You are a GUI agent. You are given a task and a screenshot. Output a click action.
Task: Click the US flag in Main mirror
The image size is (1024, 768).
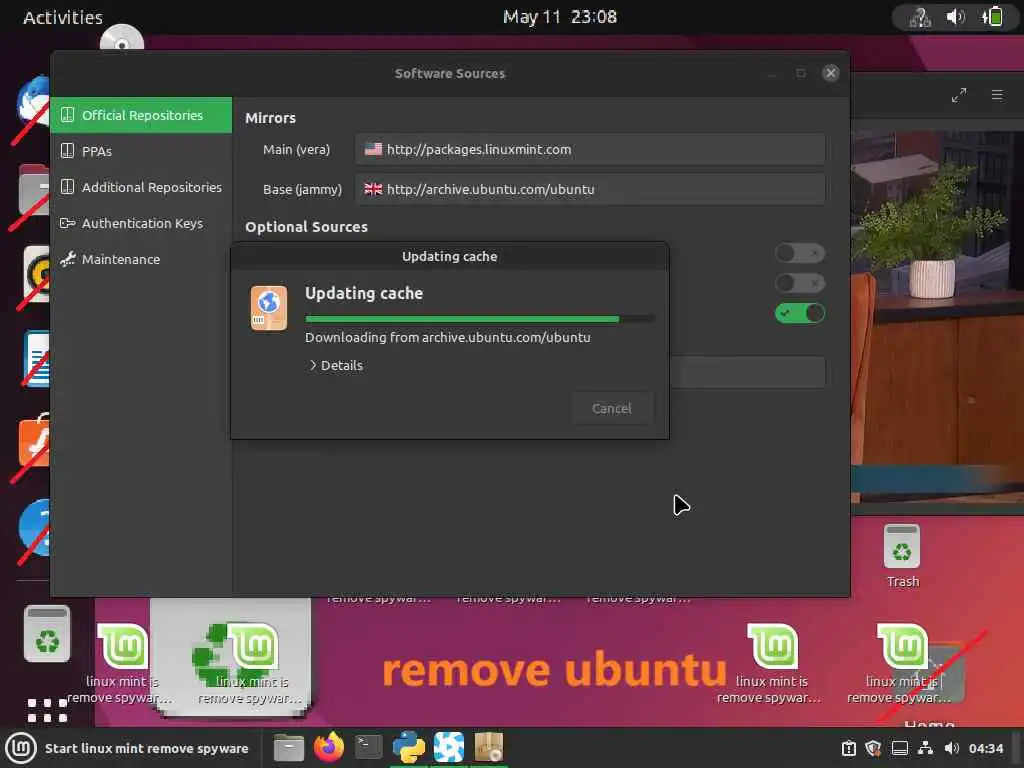click(x=374, y=149)
